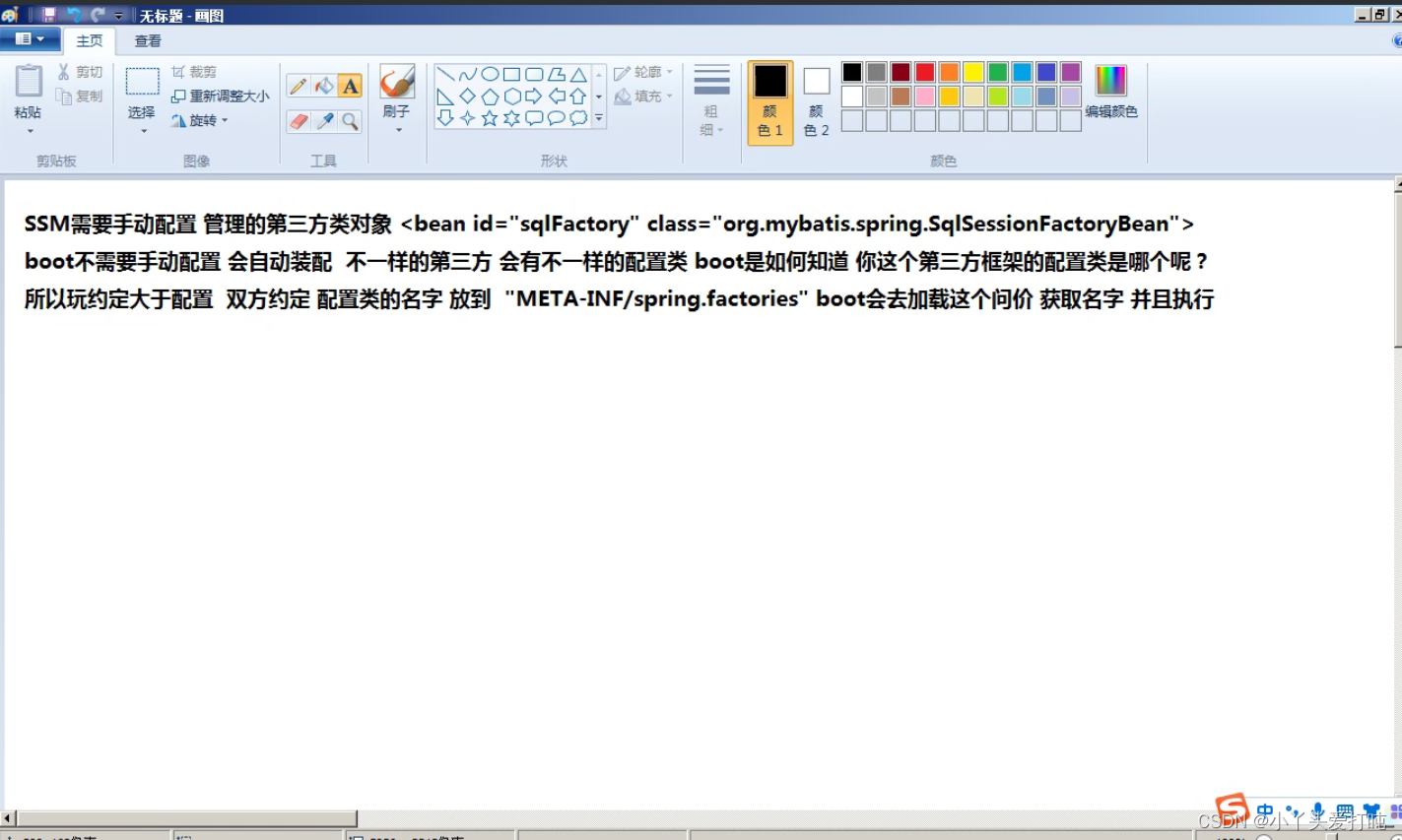This screenshot has width=1402, height=840.
Task: Choose the Oval shape
Action: [x=490, y=74]
